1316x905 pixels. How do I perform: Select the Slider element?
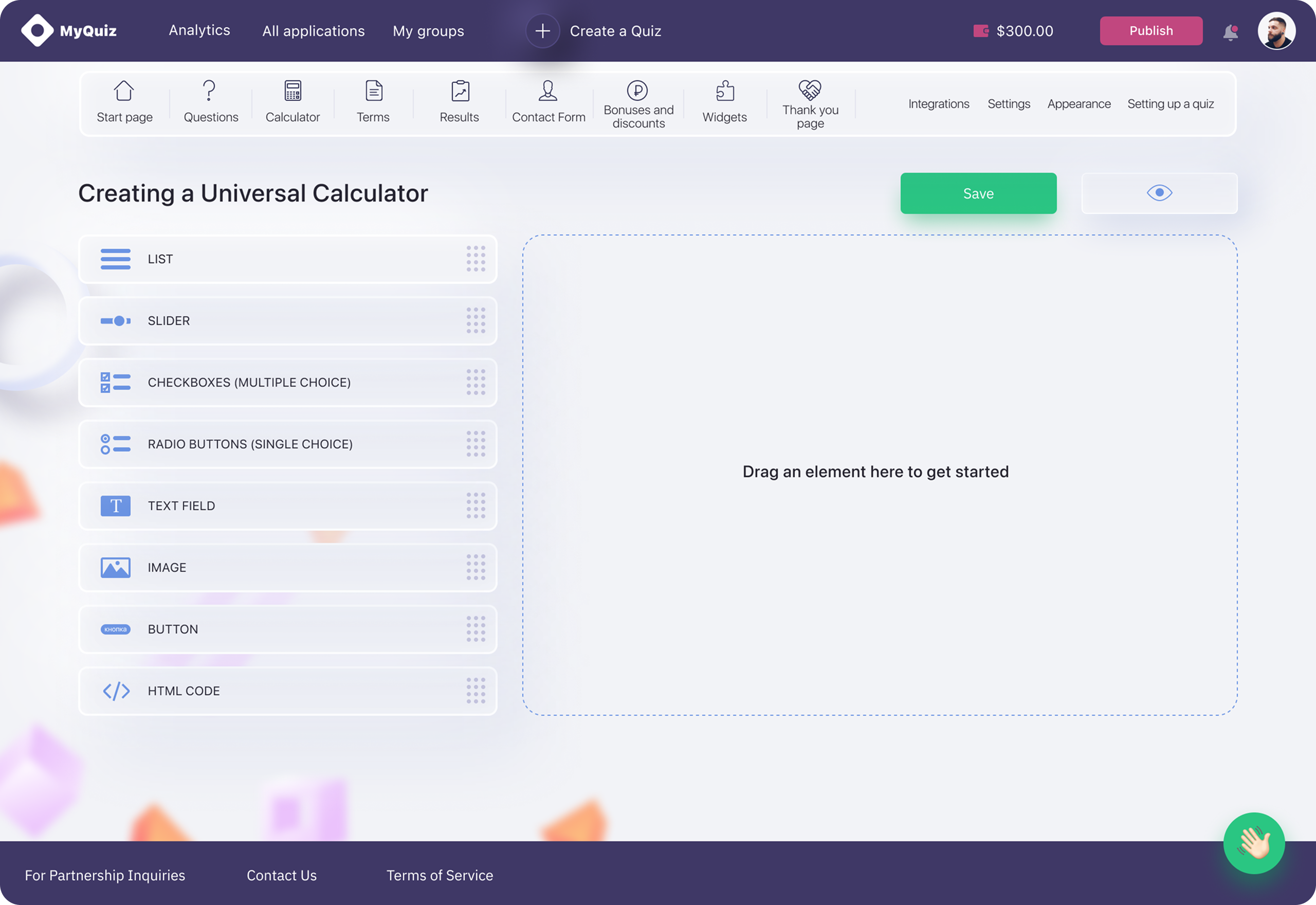288,321
